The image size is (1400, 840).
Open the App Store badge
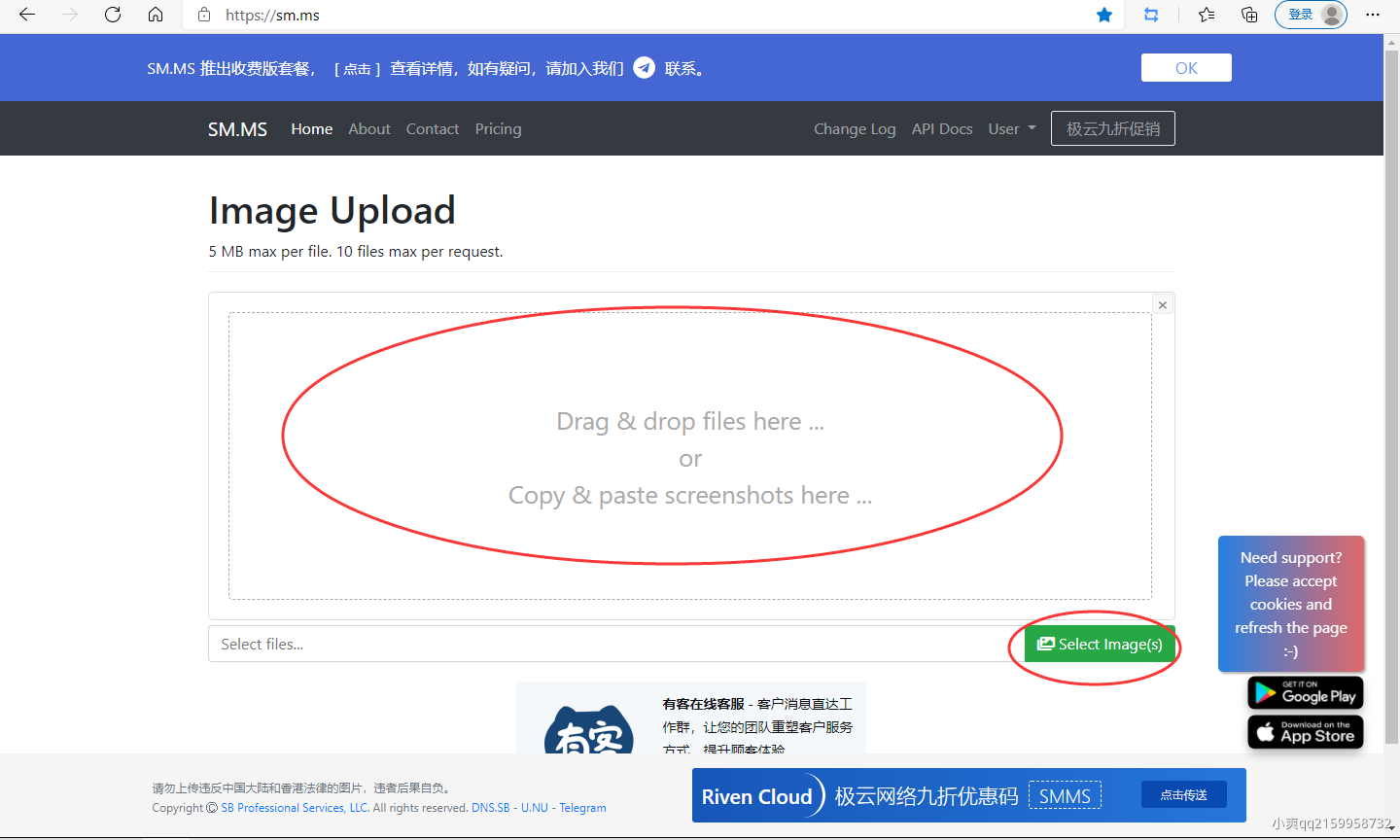pos(1306,732)
